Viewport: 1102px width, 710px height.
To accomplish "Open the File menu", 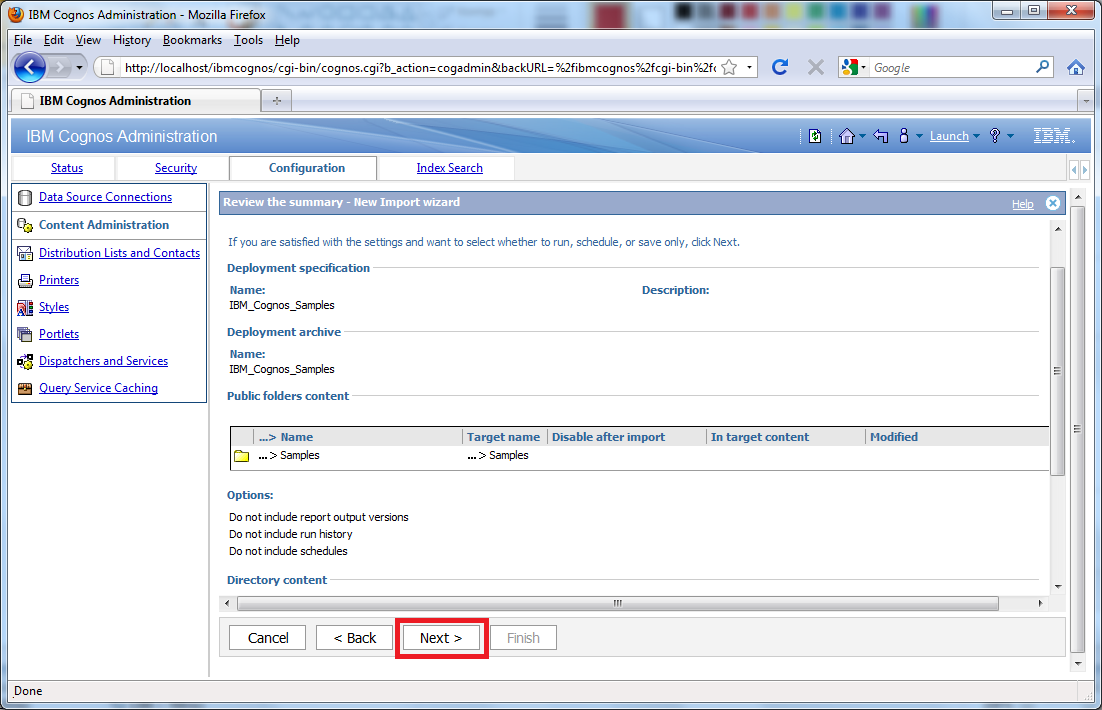I will point(22,40).
